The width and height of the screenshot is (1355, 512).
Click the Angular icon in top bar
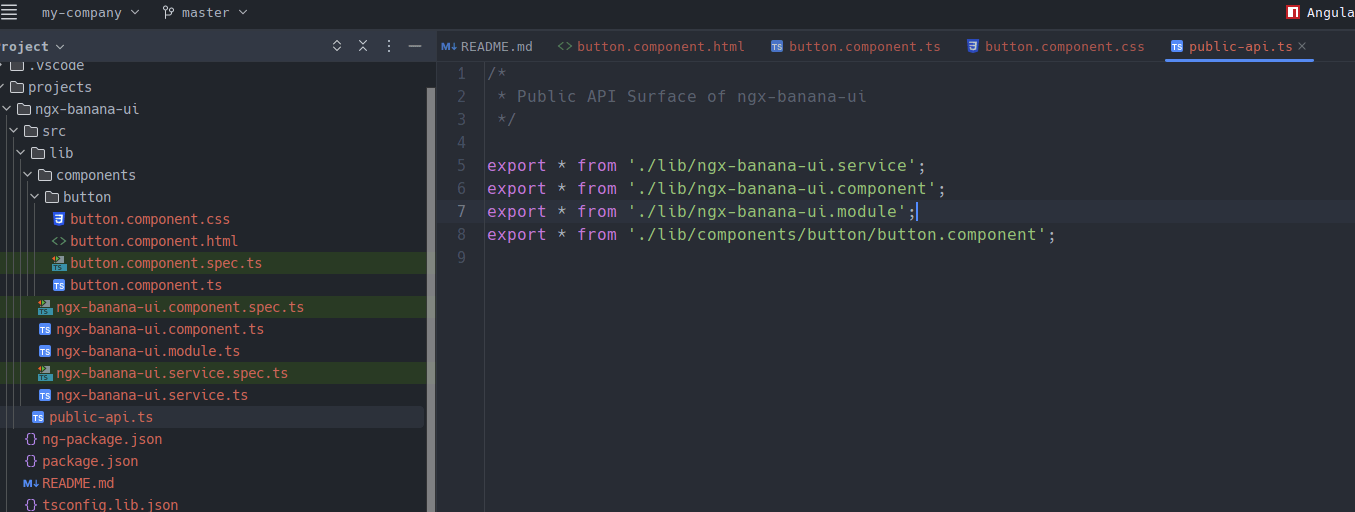1293,12
